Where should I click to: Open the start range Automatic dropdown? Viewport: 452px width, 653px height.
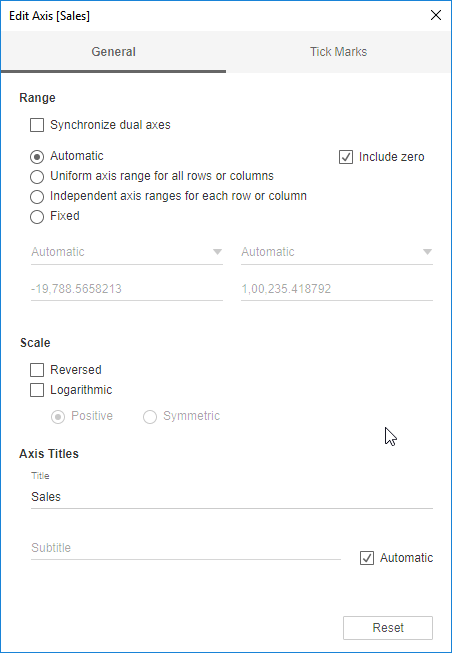127,252
